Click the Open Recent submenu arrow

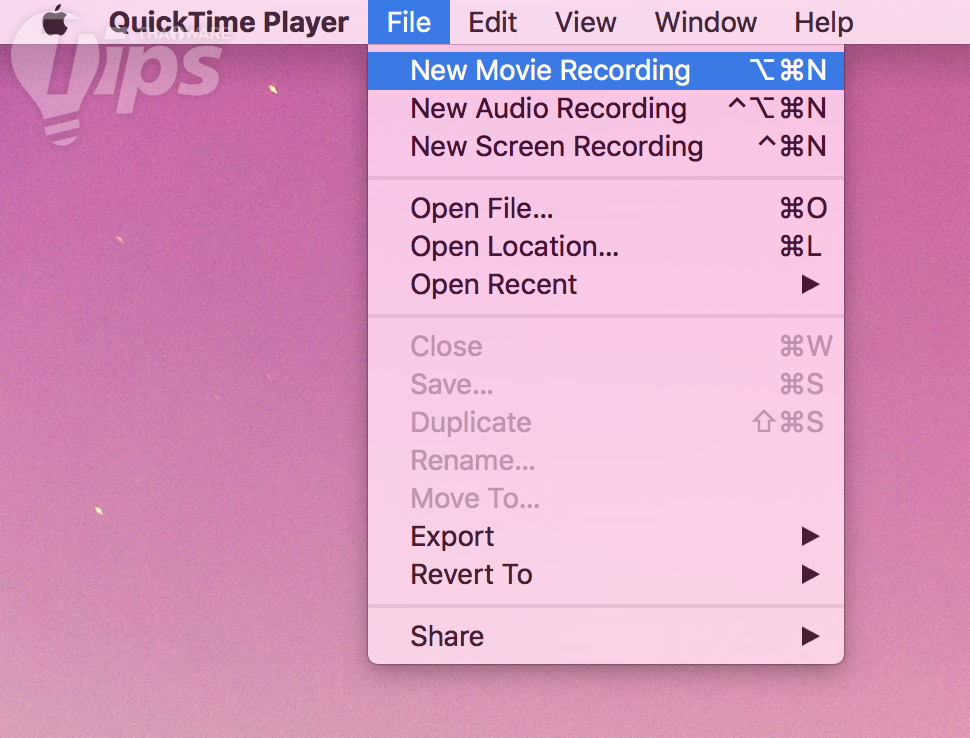(x=810, y=285)
